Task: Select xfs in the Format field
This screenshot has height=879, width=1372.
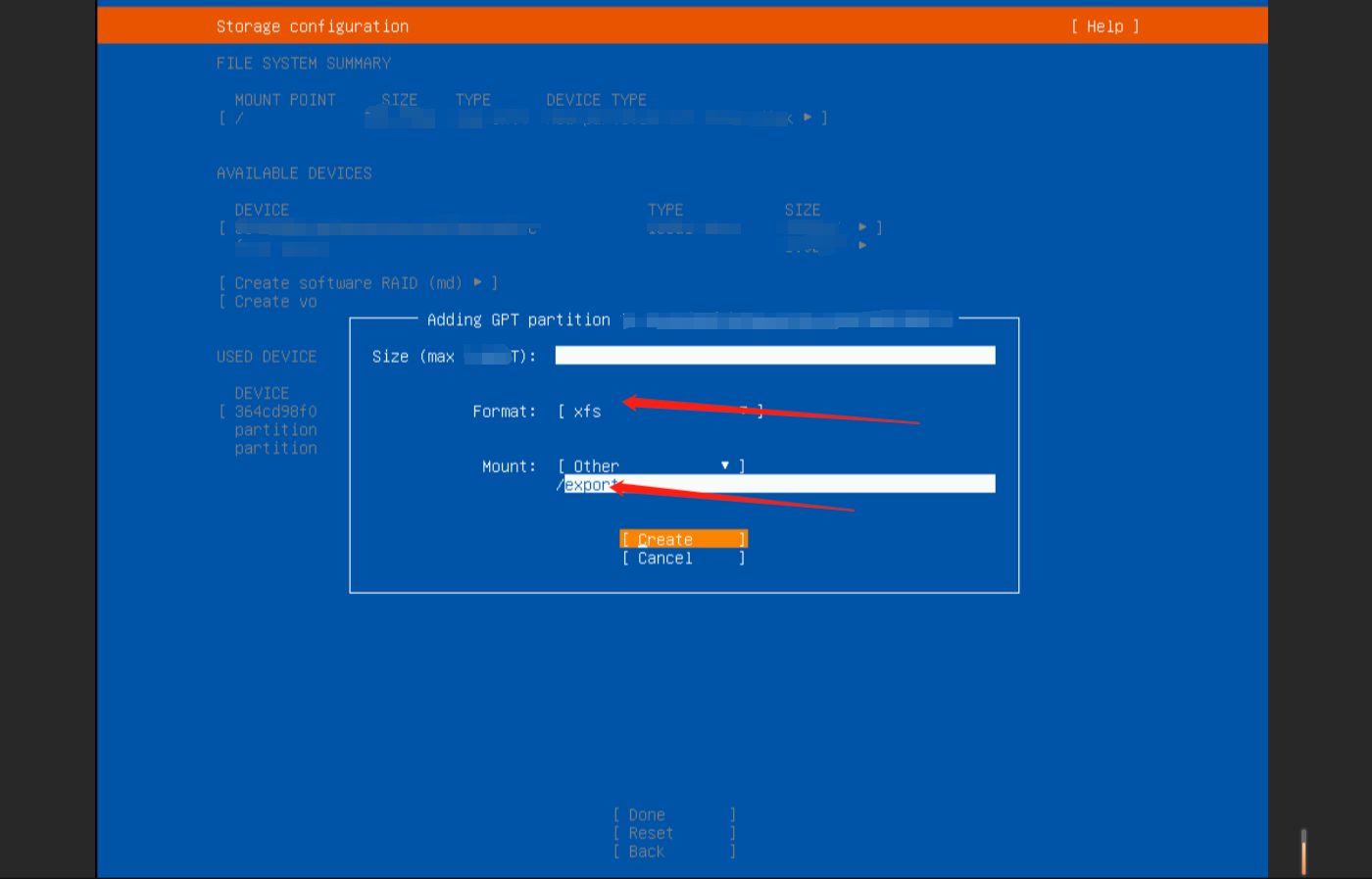Action: (x=588, y=411)
